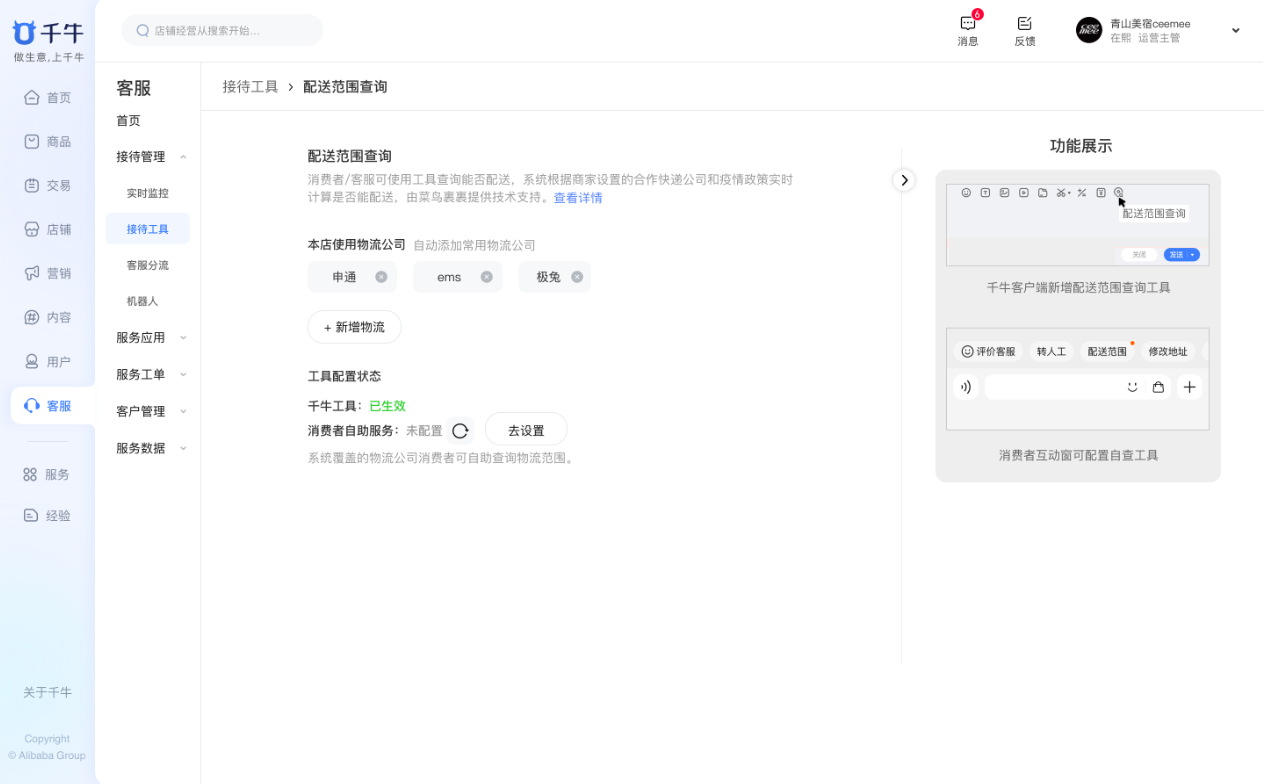
Task: Open the 服务 services grid icon
Action: point(30,475)
